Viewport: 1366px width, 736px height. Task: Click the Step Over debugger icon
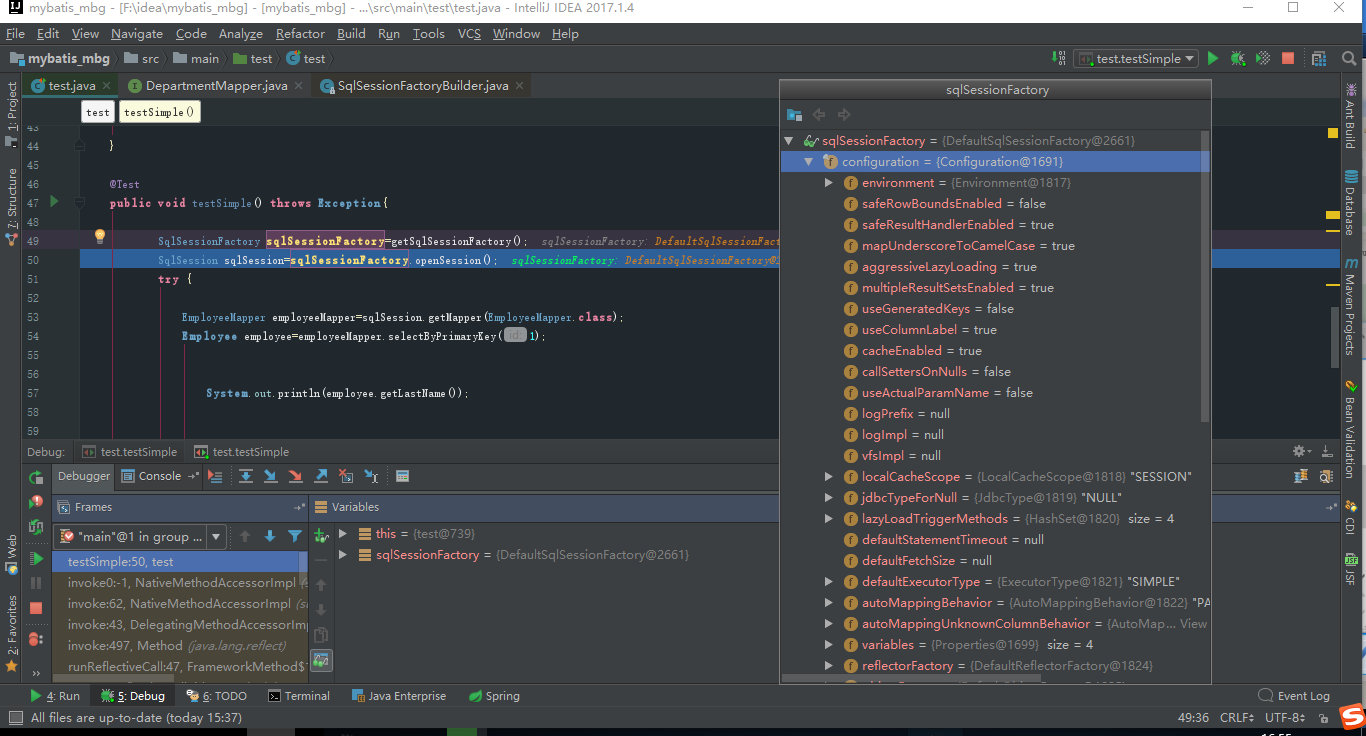[246, 477]
